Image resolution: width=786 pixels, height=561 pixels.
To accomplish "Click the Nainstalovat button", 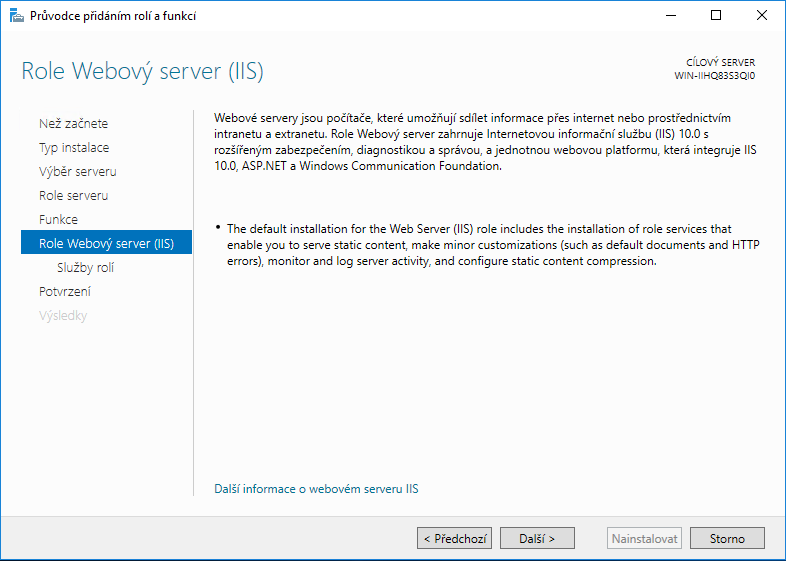I will 644,538.
